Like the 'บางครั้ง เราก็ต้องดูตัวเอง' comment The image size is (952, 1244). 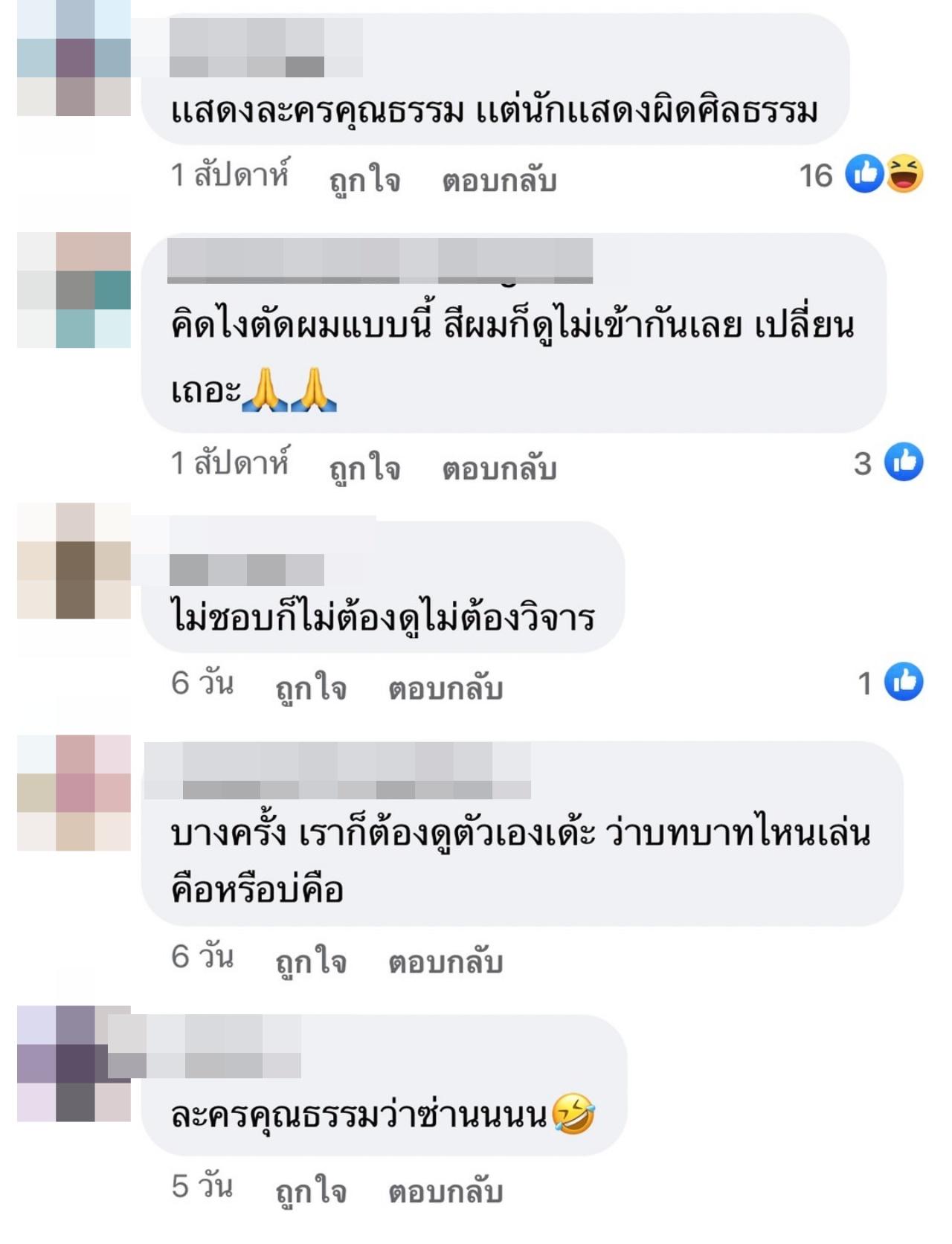[311, 961]
